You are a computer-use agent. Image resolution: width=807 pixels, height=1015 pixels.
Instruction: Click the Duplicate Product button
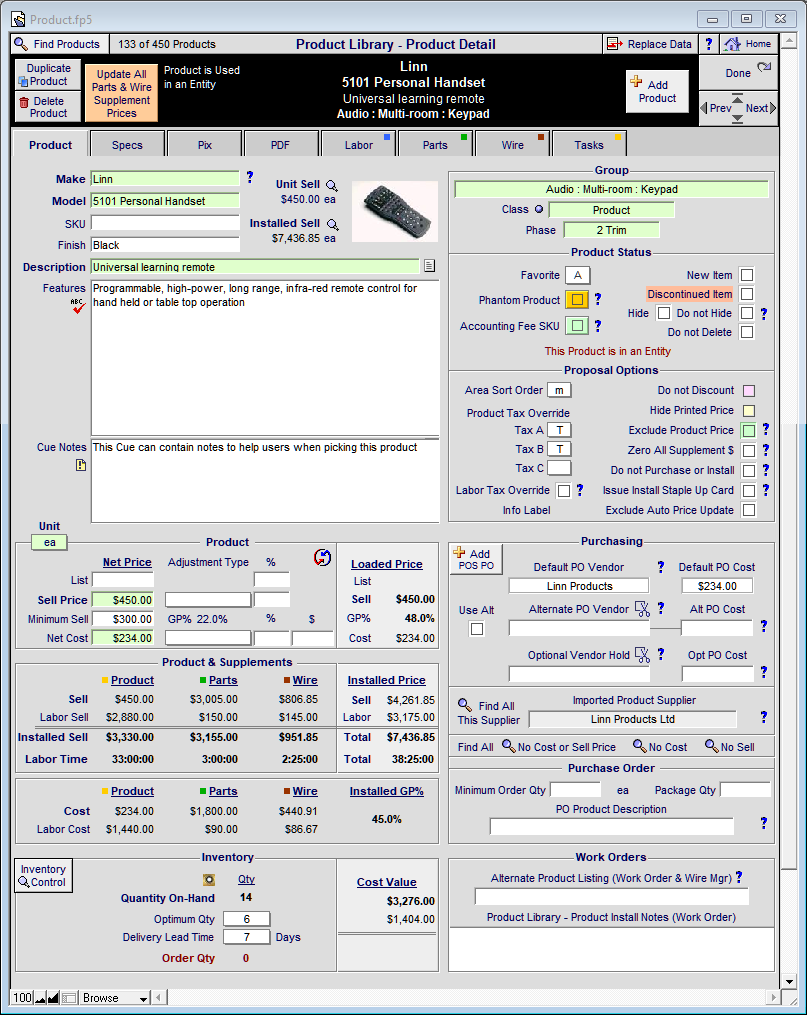pyautogui.click(x=48, y=74)
